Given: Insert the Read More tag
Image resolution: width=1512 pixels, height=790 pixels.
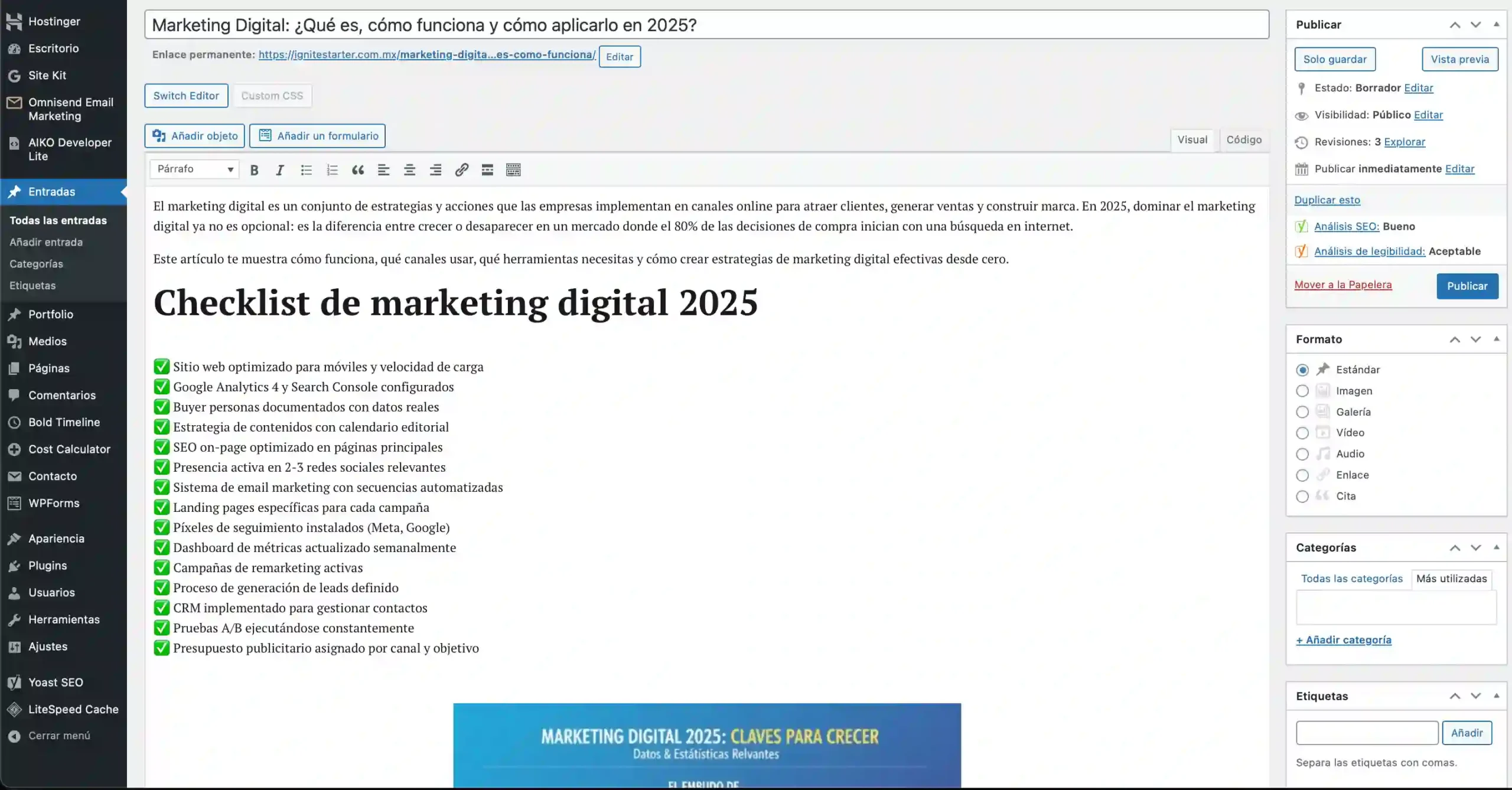Looking at the screenshot, I should click(487, 169).
